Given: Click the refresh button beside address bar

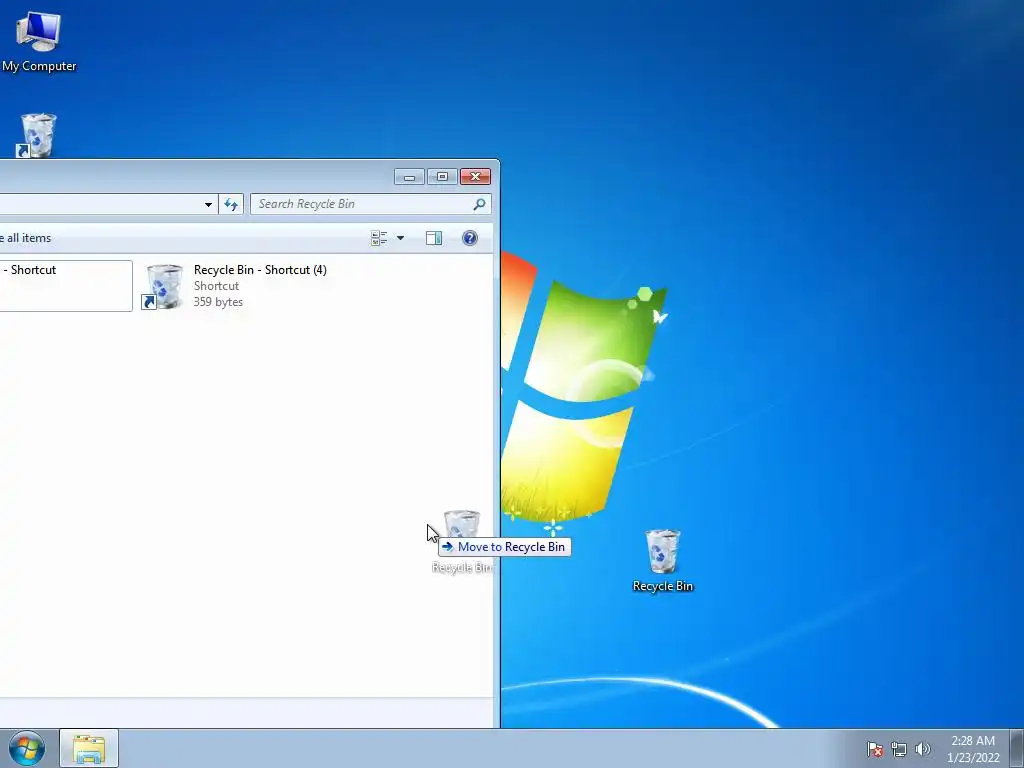Looking at the screenshot, I should pos(231,204).
